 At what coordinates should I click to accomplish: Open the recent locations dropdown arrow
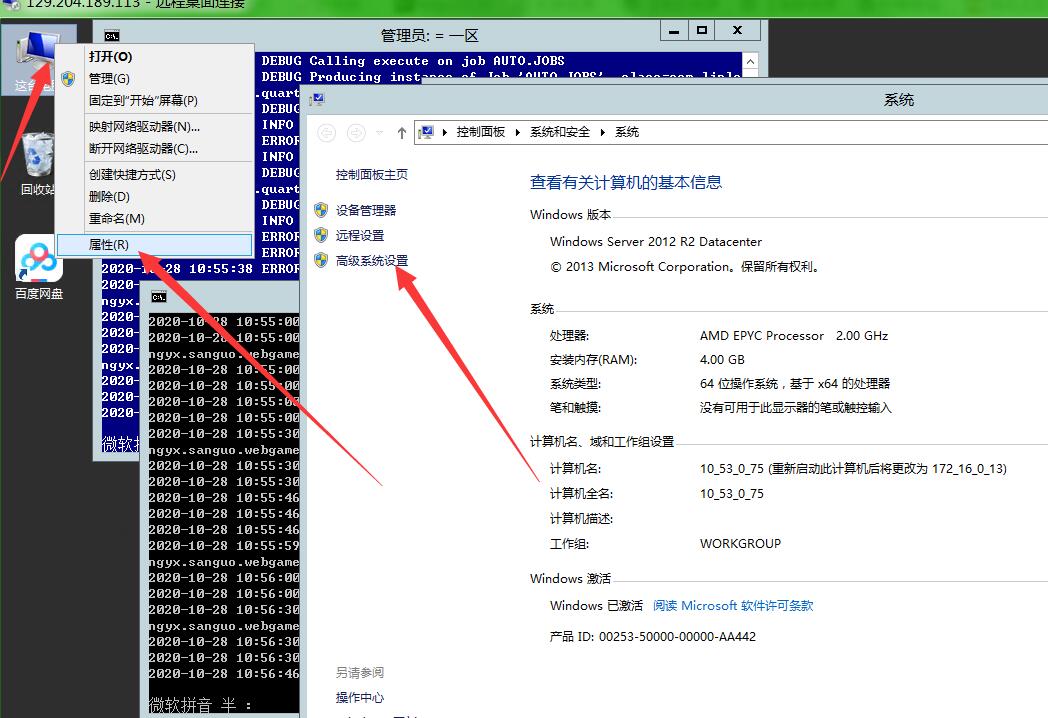click(x=380, y=132)
